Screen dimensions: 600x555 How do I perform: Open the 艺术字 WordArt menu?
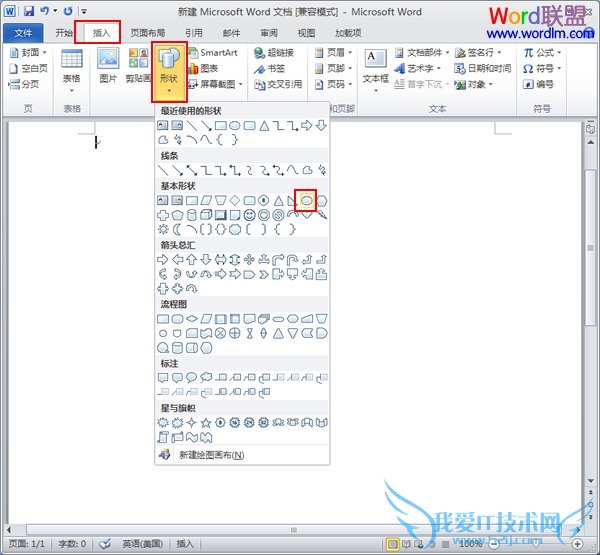point(417,68)
